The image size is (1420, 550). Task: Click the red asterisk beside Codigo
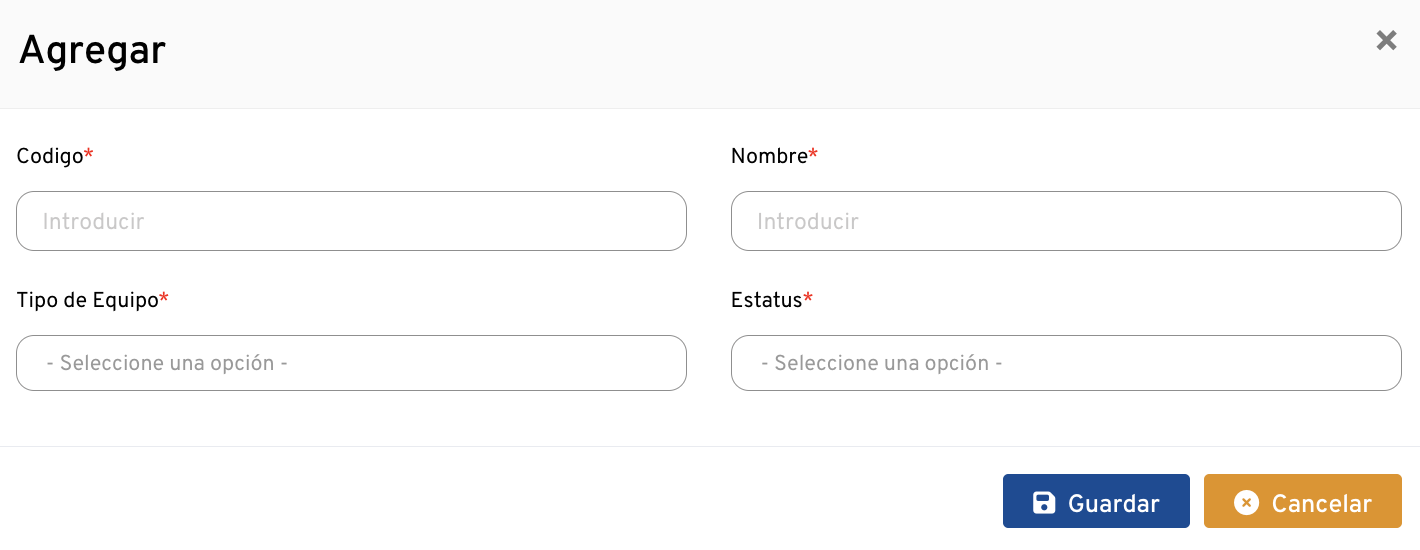coord(89,154)
